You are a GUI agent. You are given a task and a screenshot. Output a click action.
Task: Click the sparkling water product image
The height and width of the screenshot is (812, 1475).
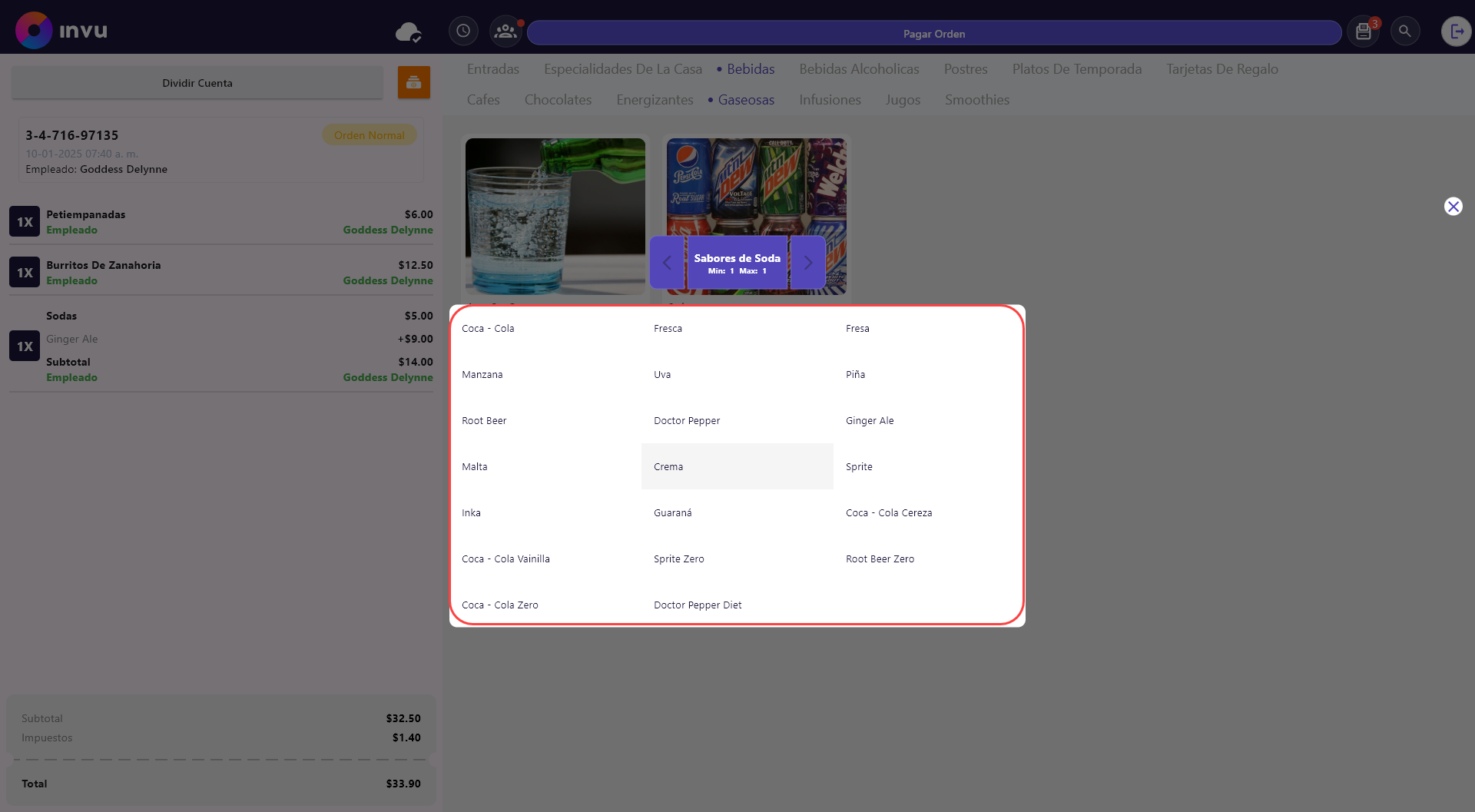pos(555,217)
